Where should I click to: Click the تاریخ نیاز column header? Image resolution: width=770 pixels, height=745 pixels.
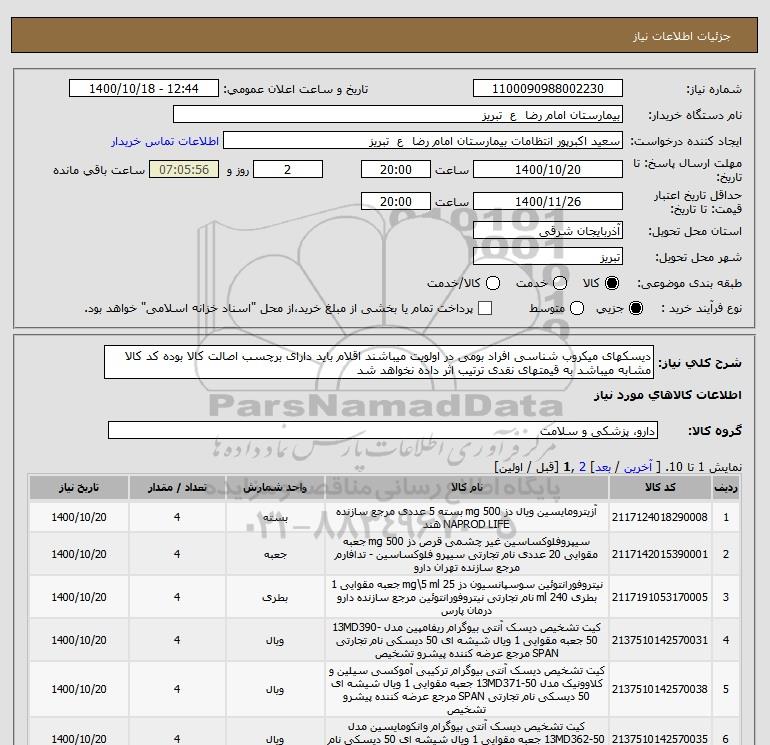(x=79, y=488)
